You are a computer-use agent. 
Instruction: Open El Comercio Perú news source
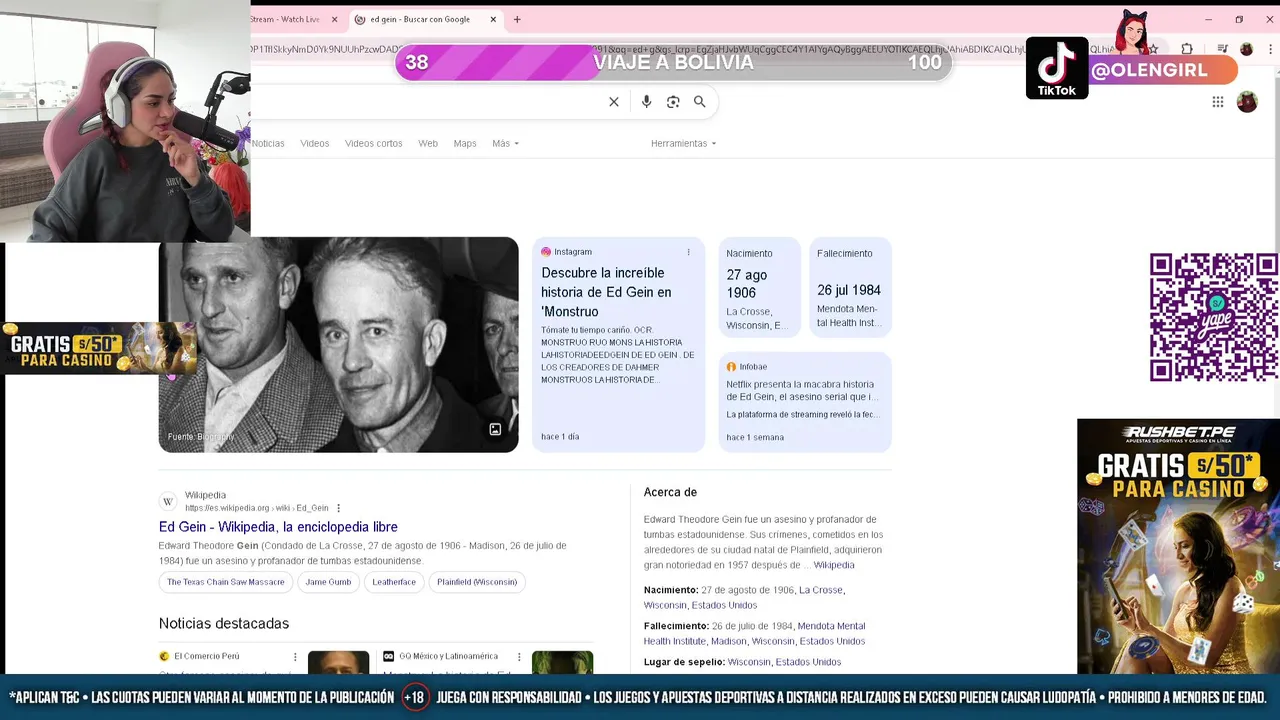pos(207,657)
